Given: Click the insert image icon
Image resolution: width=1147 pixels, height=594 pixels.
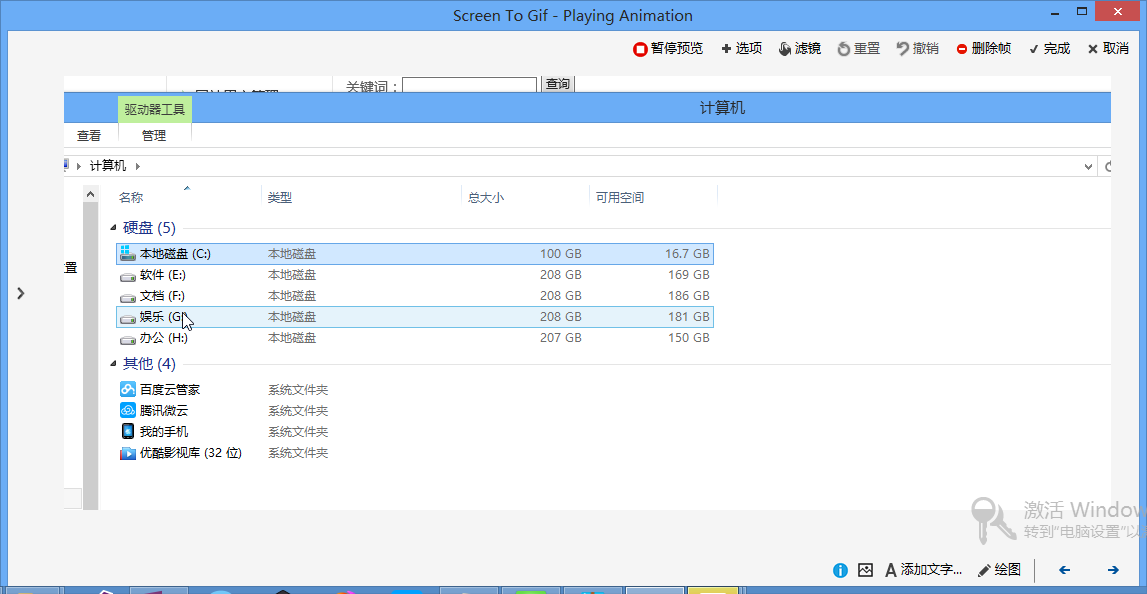Looking at the screenshot, I should tap(865, 570).
